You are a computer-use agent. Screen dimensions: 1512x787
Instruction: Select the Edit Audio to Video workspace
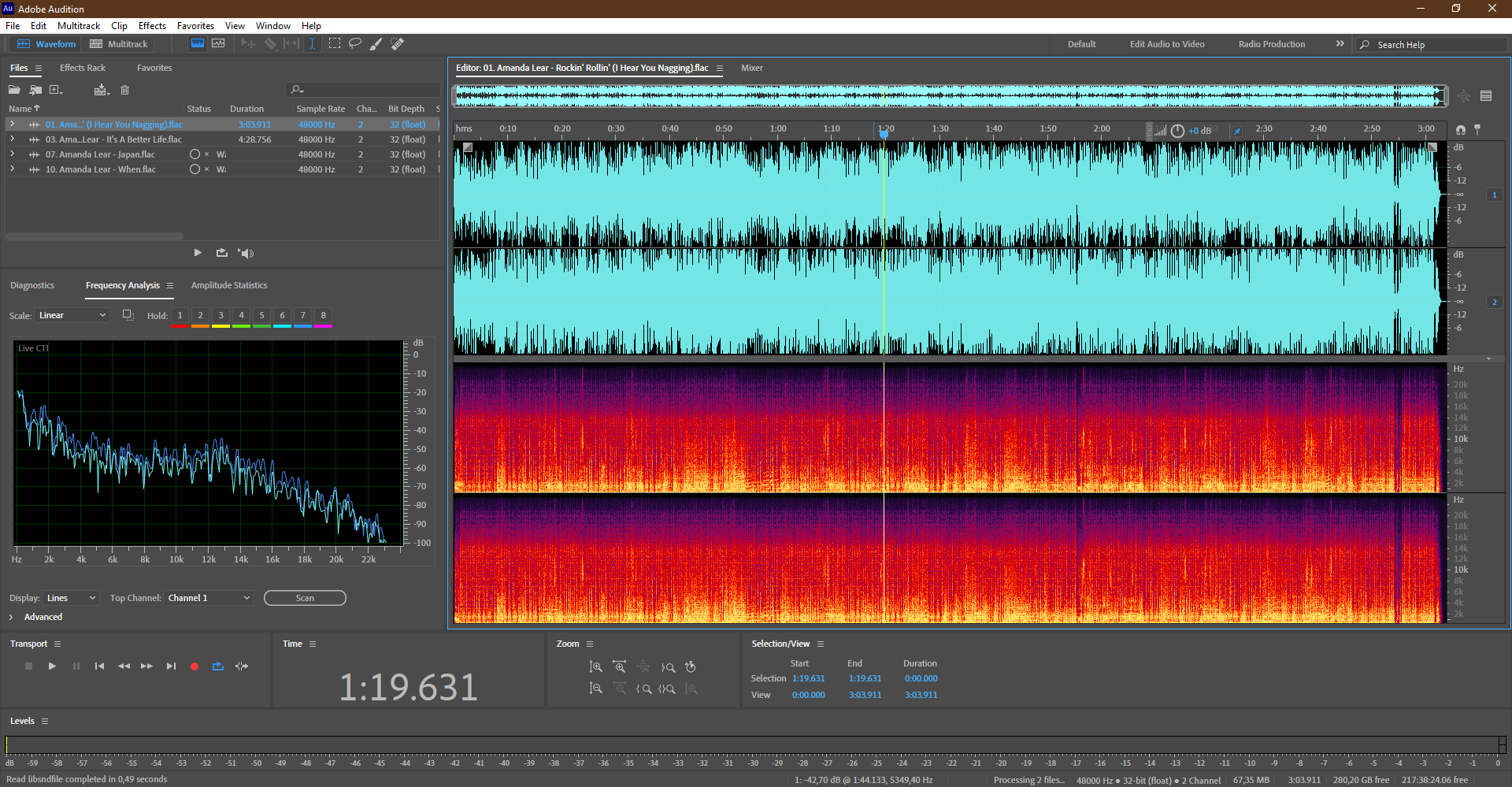point(1167,45)
